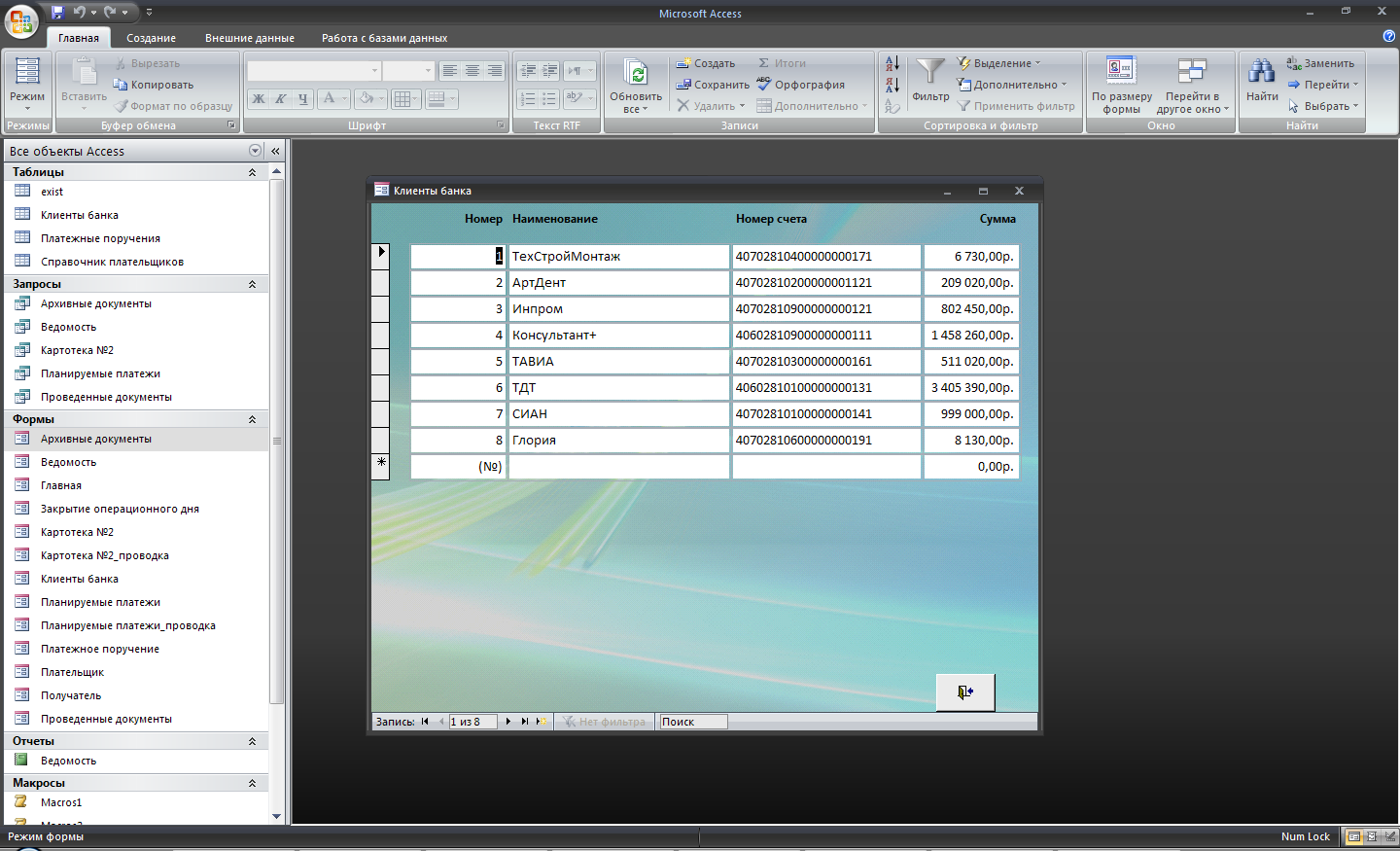Toggle italic (К) formatting

[281, 98]
